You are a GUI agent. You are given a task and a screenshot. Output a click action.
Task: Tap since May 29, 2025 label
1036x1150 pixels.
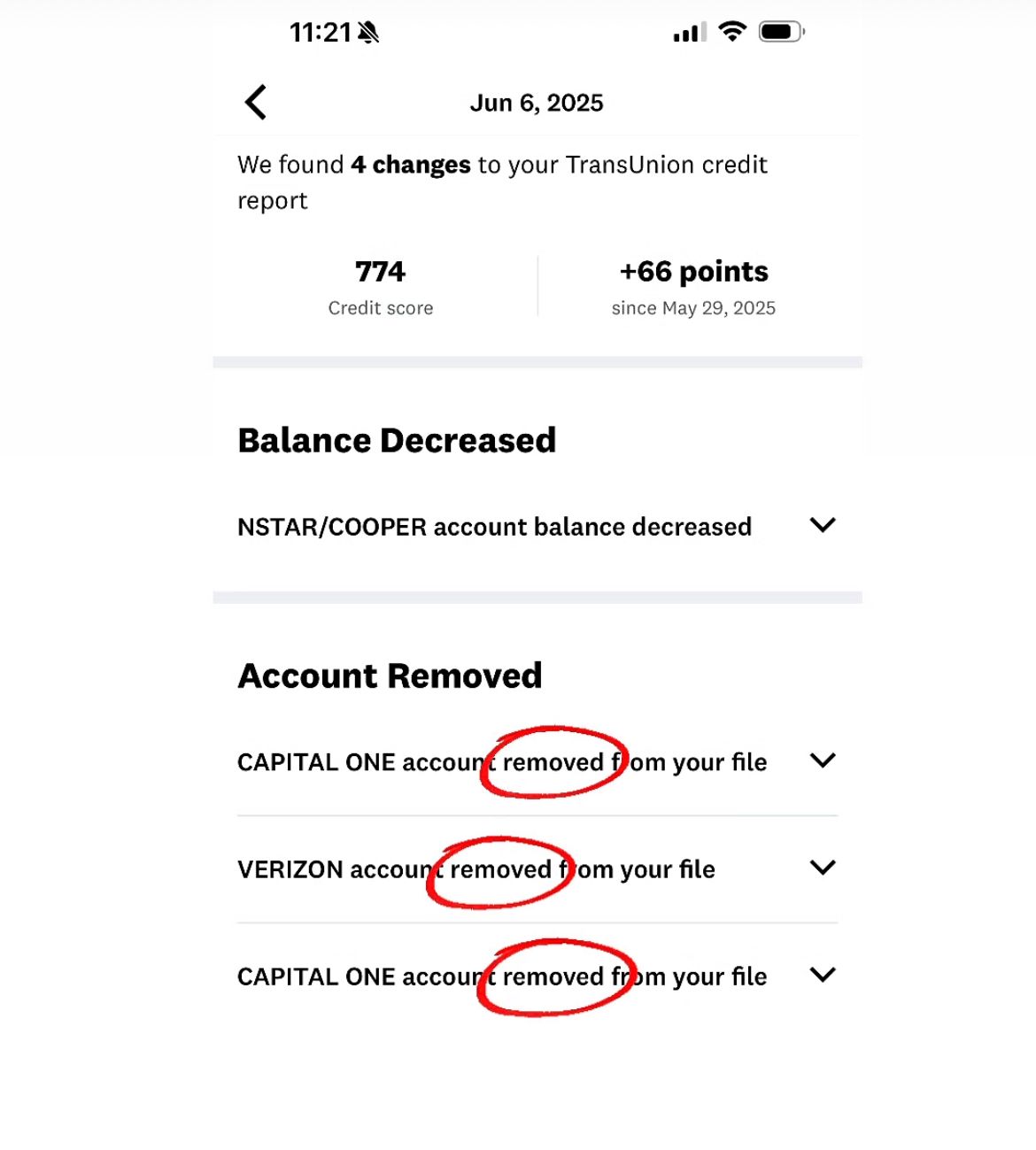pyautogui.click(x=693, y=307)
